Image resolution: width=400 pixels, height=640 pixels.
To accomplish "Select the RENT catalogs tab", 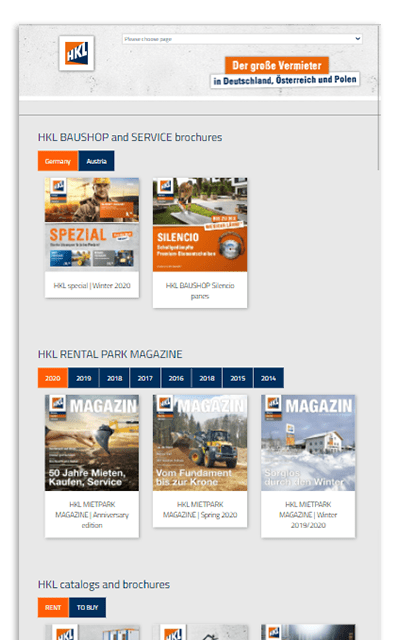I will coord(53,607).
